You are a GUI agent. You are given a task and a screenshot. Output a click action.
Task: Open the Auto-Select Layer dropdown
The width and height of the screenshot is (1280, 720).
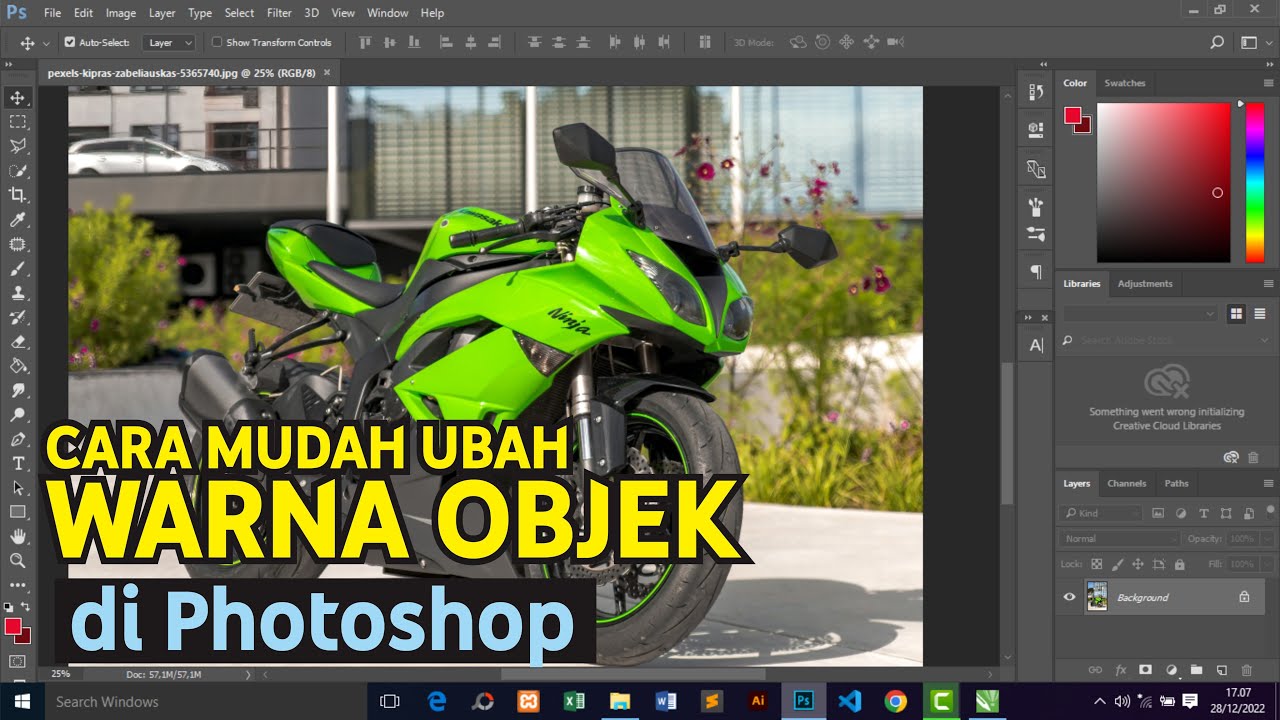pos(168,43)
